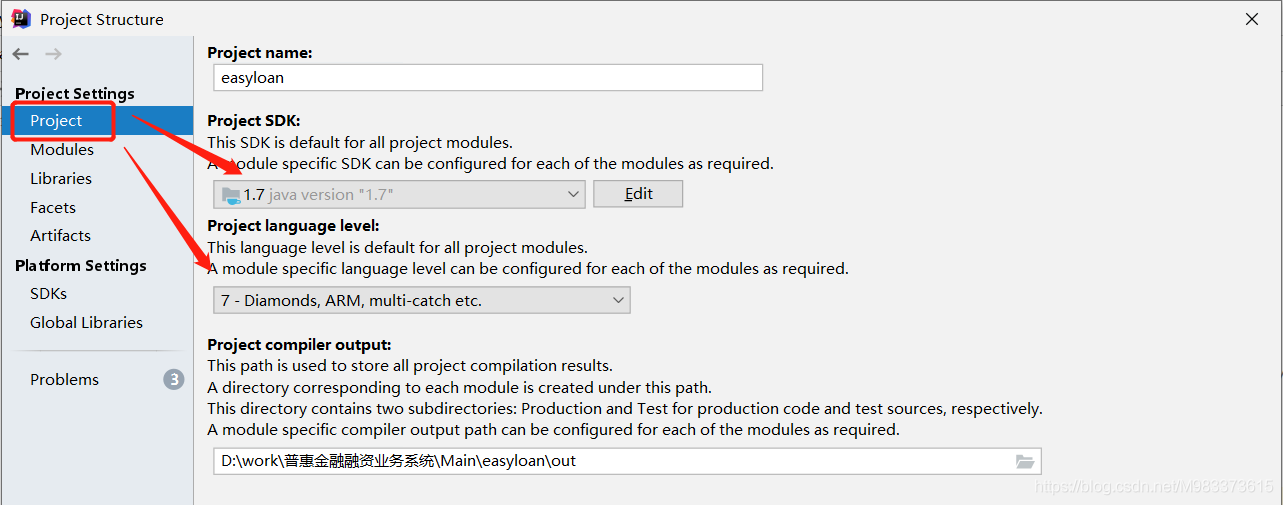
Task: Show Global Libraries settings
Action: pos(86,323)
